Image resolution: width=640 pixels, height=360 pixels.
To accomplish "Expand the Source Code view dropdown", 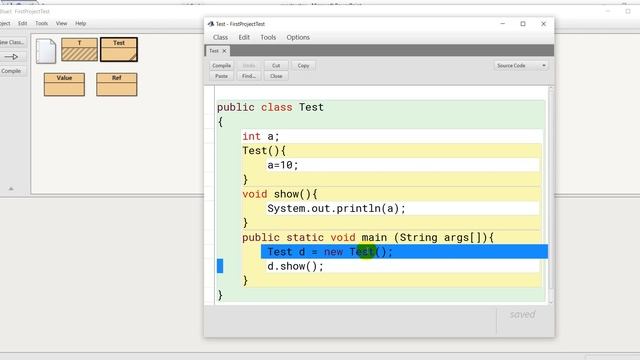I will coord(521,65).
